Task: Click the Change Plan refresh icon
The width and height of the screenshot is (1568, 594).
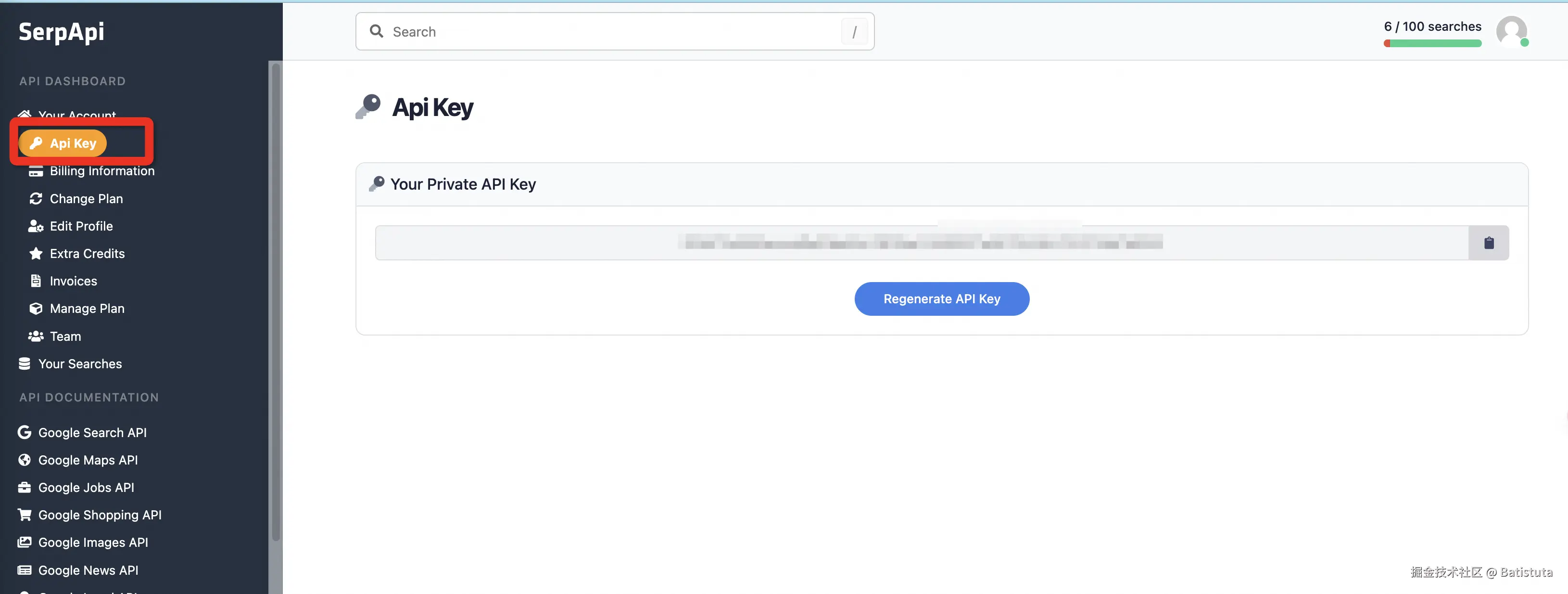Action: pyautogui.click(x=36, y=199)
